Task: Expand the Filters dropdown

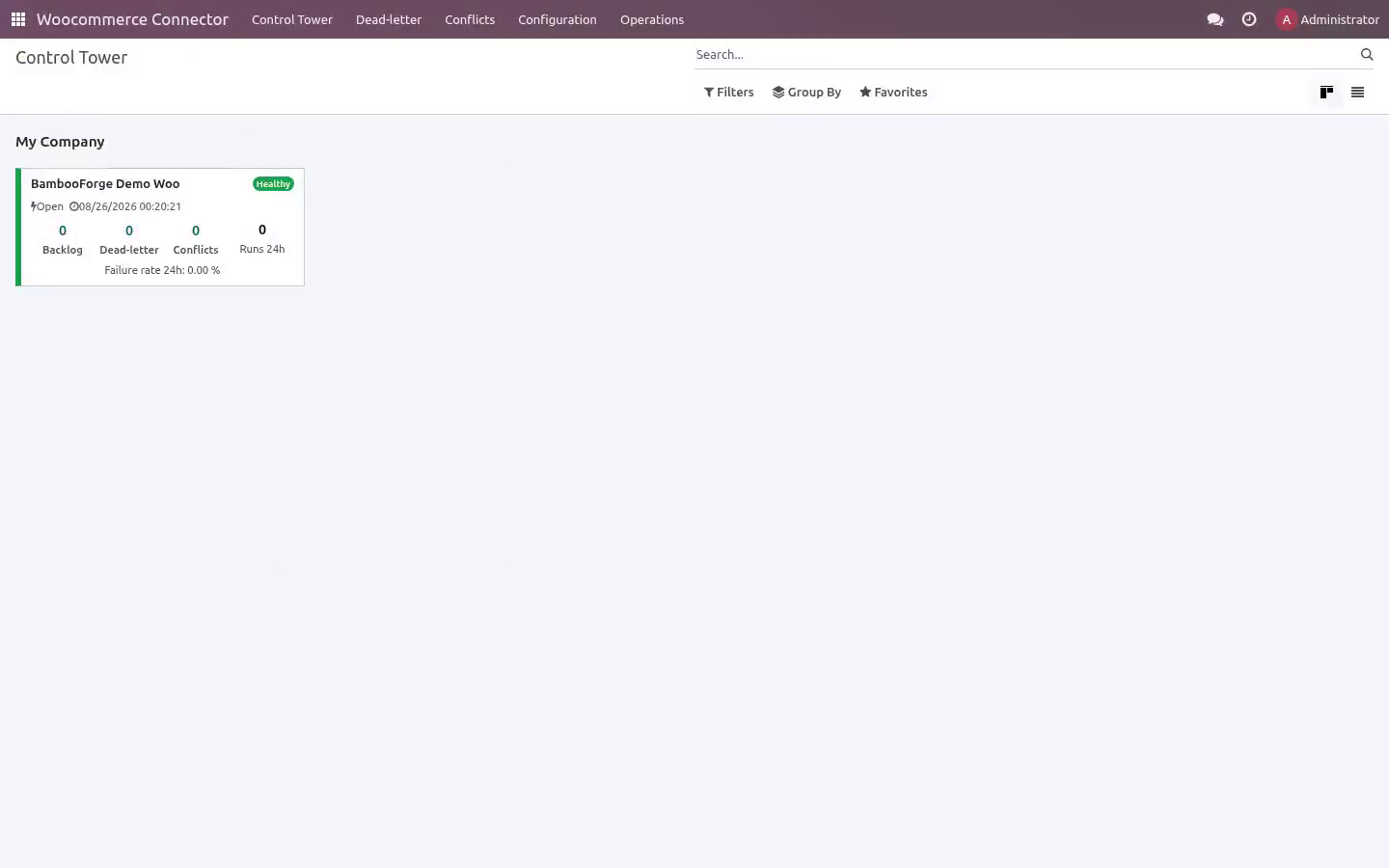Action: click(x=729, y=93)
